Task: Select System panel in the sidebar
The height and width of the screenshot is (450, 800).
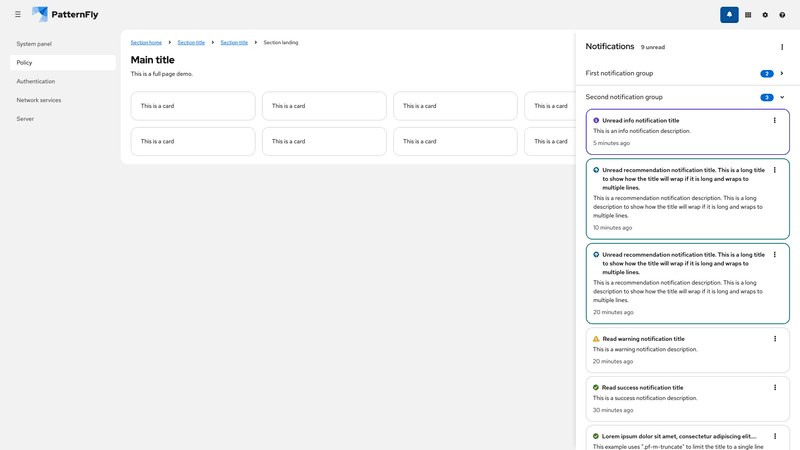Action: (x=34, y=44)
